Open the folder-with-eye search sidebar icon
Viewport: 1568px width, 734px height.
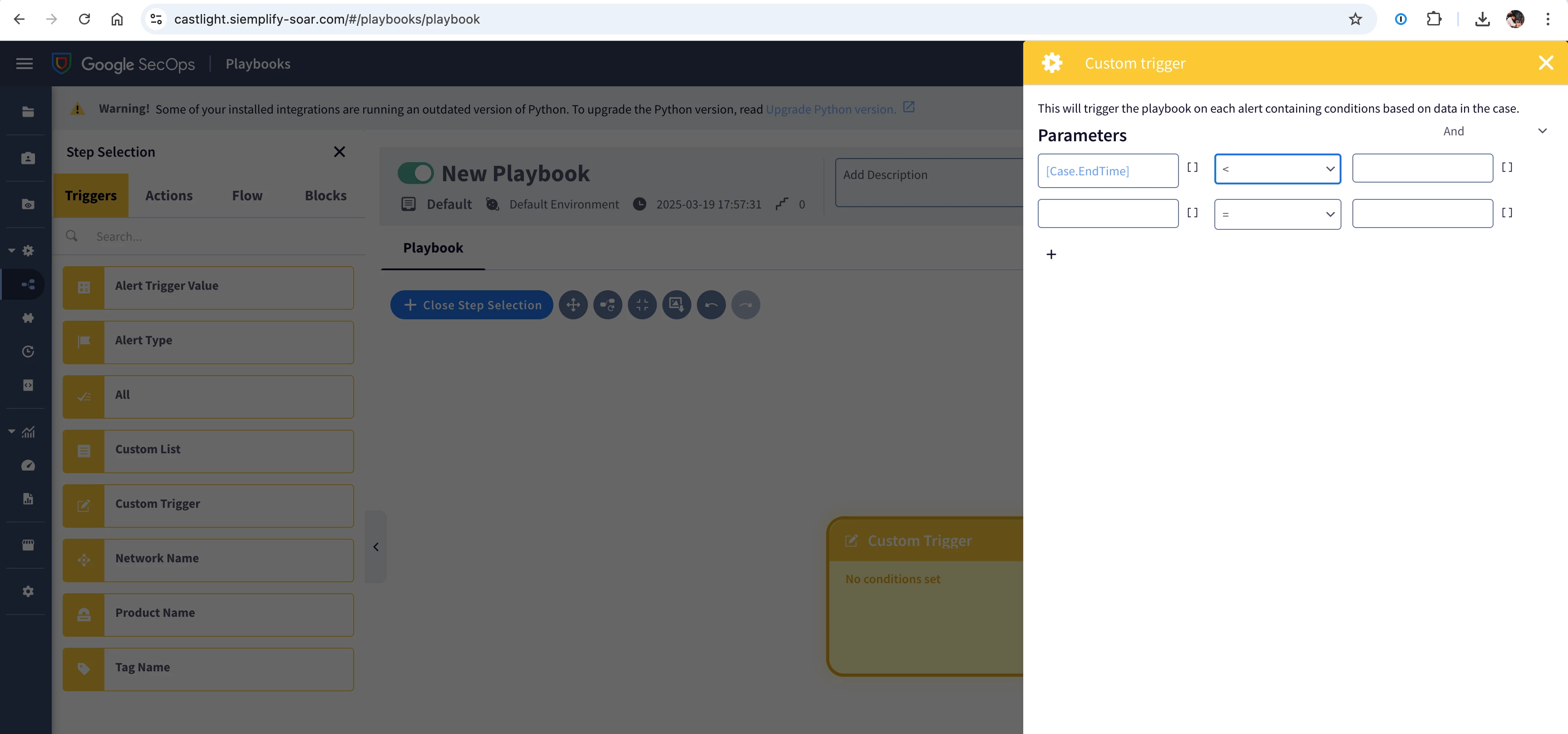coord(28,204)
